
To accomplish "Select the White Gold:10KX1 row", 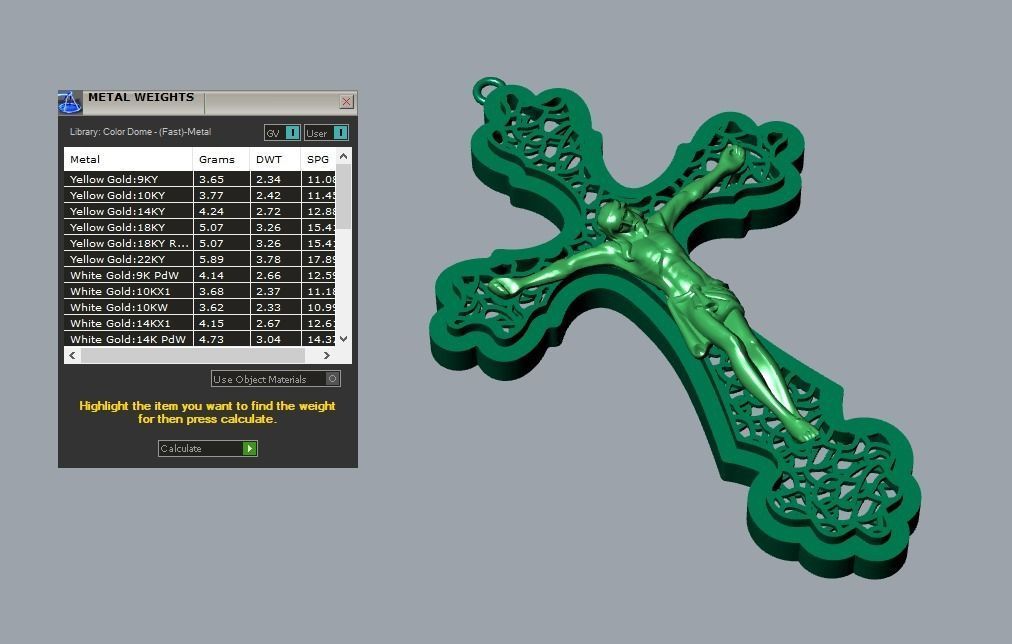I will click(199, 291).
